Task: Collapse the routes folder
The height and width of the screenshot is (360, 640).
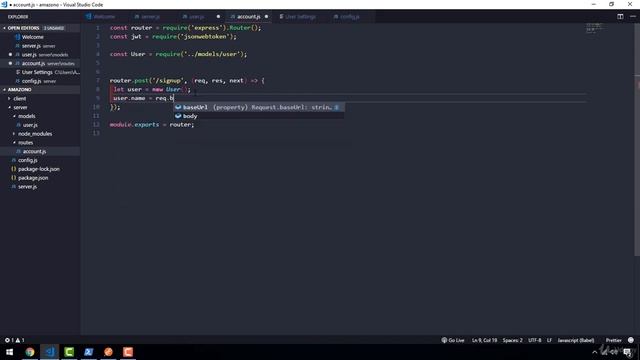Action: click(x=25, y=143)
